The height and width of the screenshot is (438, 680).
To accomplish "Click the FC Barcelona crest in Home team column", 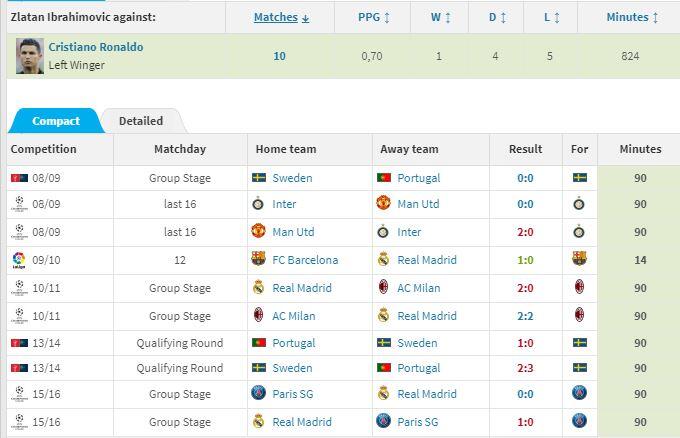I will point(258,259).
